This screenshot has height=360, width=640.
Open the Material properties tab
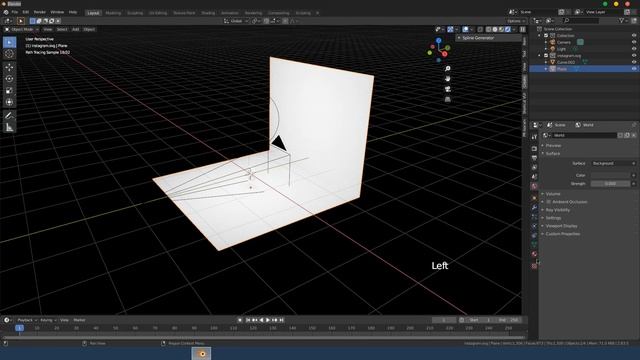tap(534, 254)
